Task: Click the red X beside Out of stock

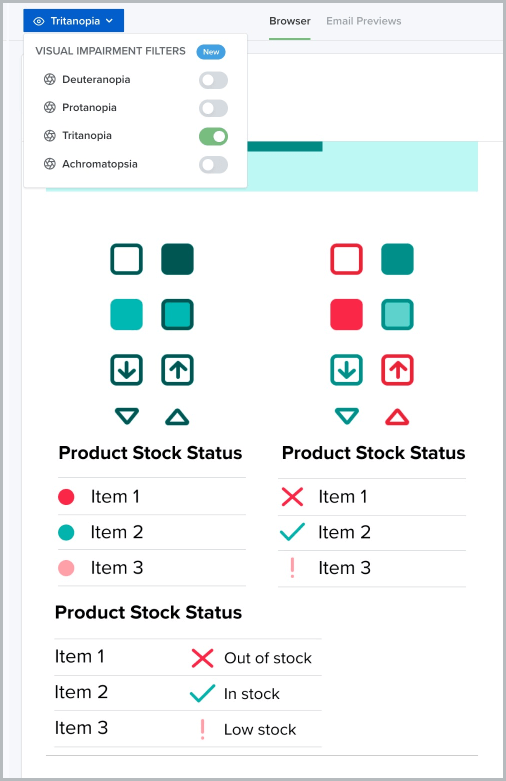Action: 202,658
